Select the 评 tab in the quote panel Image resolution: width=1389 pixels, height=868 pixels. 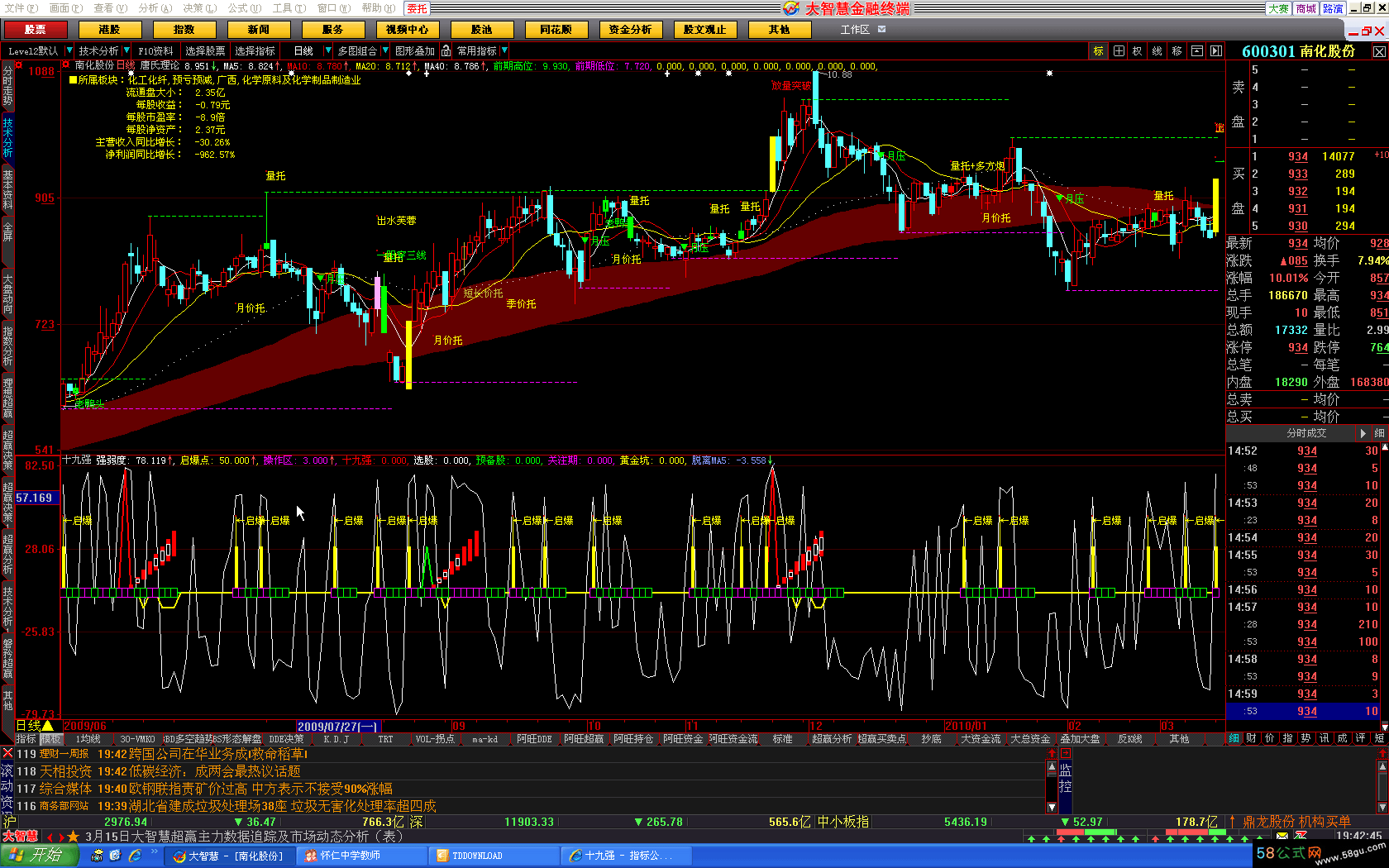pos(1361,738)
